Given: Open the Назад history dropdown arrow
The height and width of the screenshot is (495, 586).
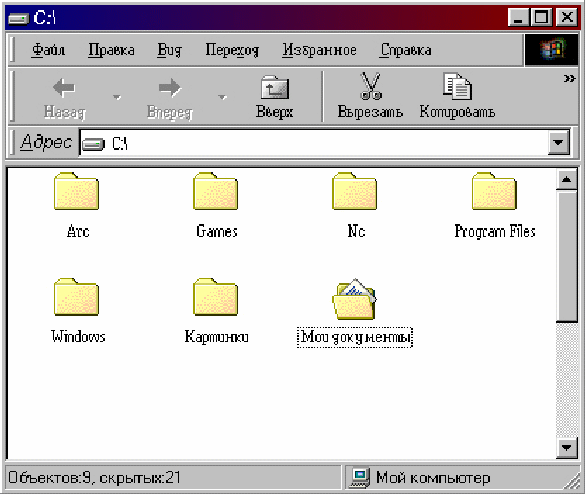Looking at the screenshot, I should (x=117, y=97).
